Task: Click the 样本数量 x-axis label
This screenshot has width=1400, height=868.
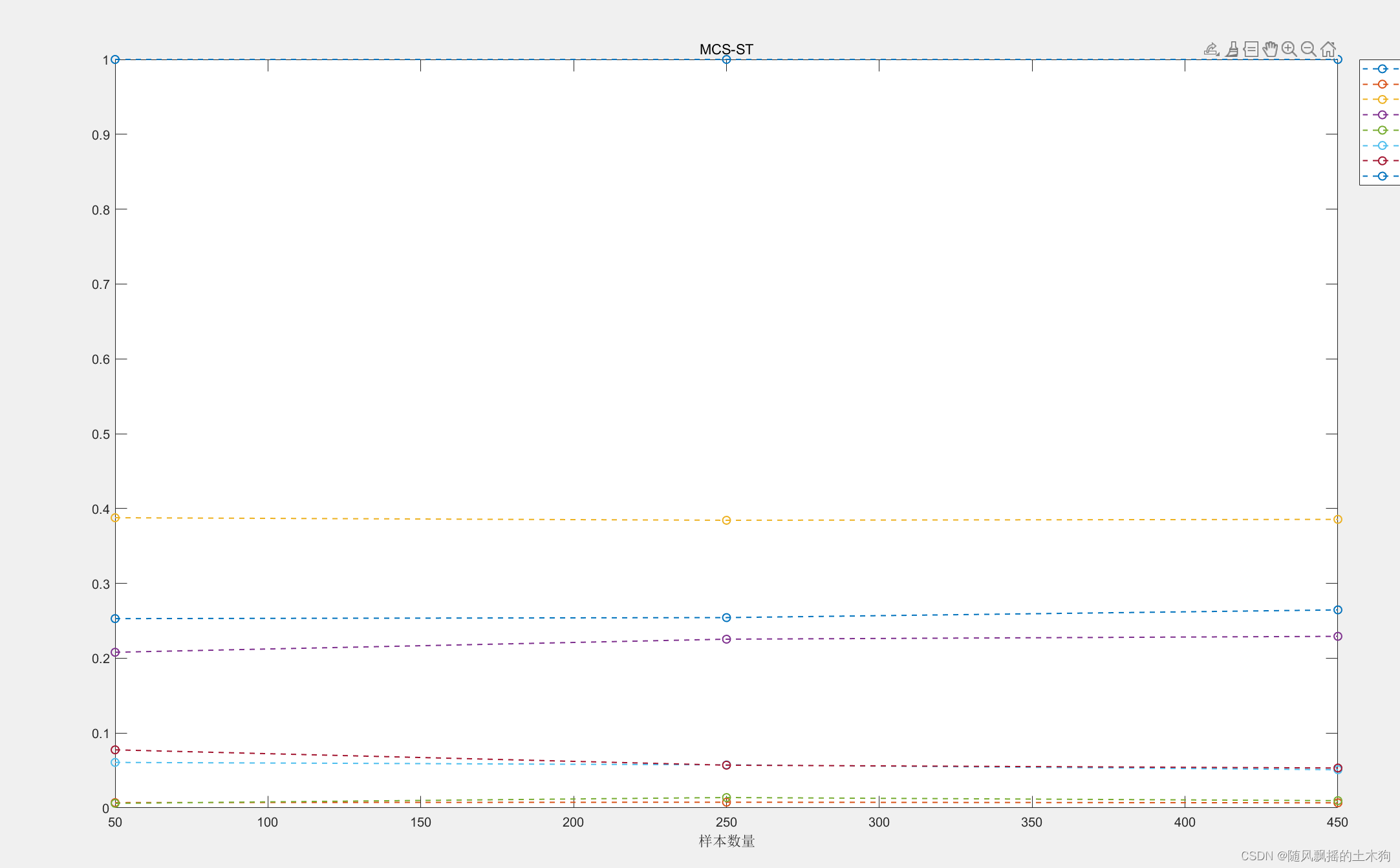Action: tap(727, 841)
